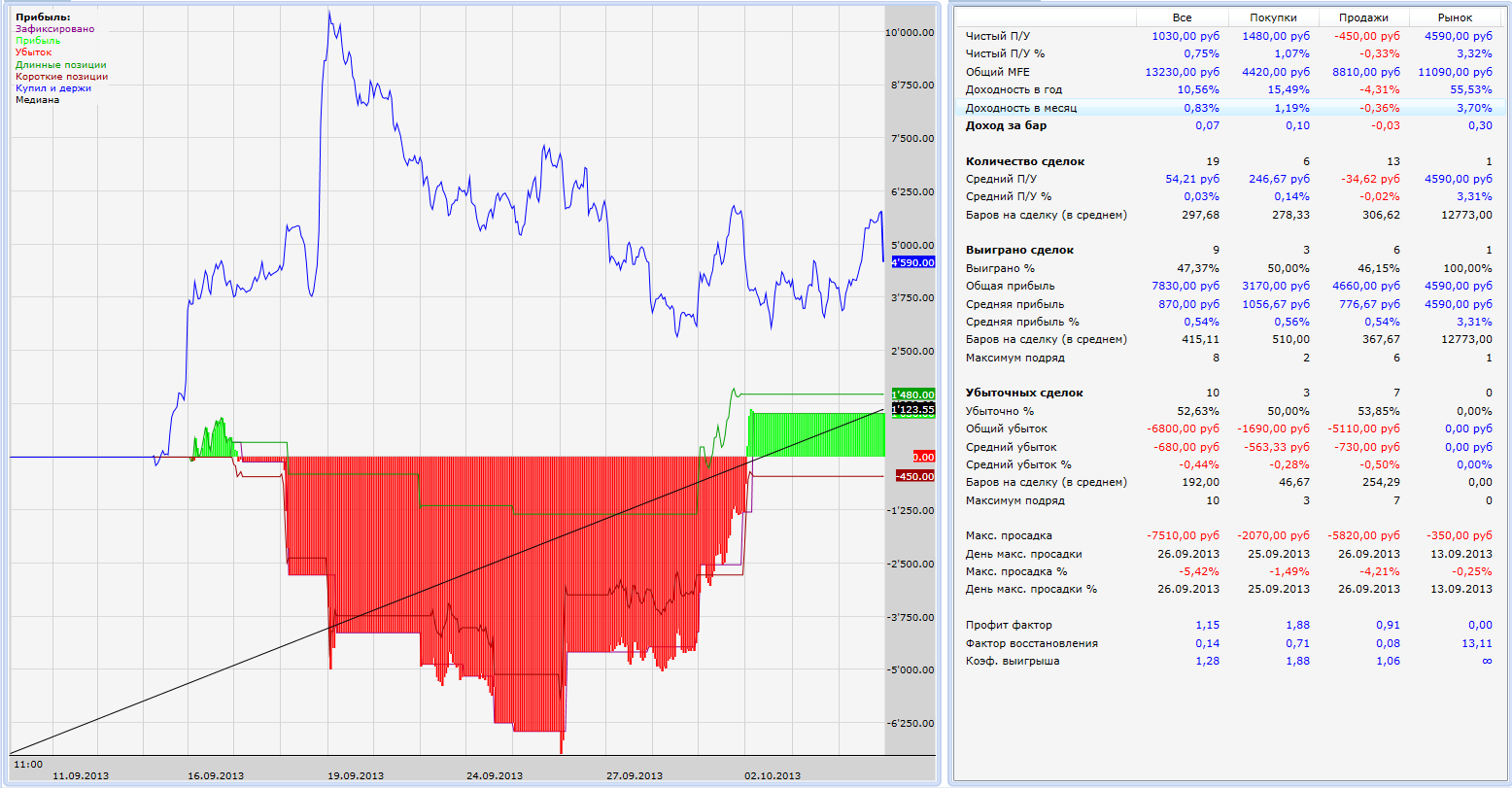Select 'Длинные позиции' in the chart legend
This screenshot has height=788, width=1512.
click(x=60, y=65)
